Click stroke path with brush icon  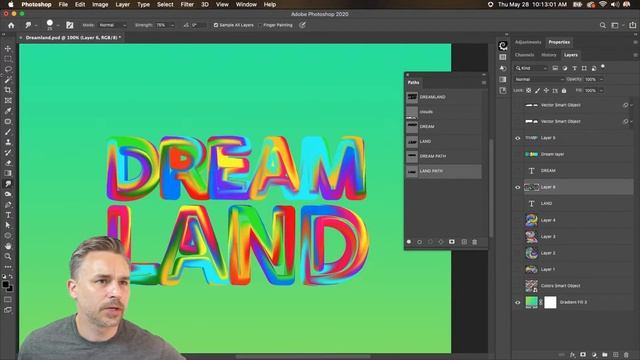[419, 242]
